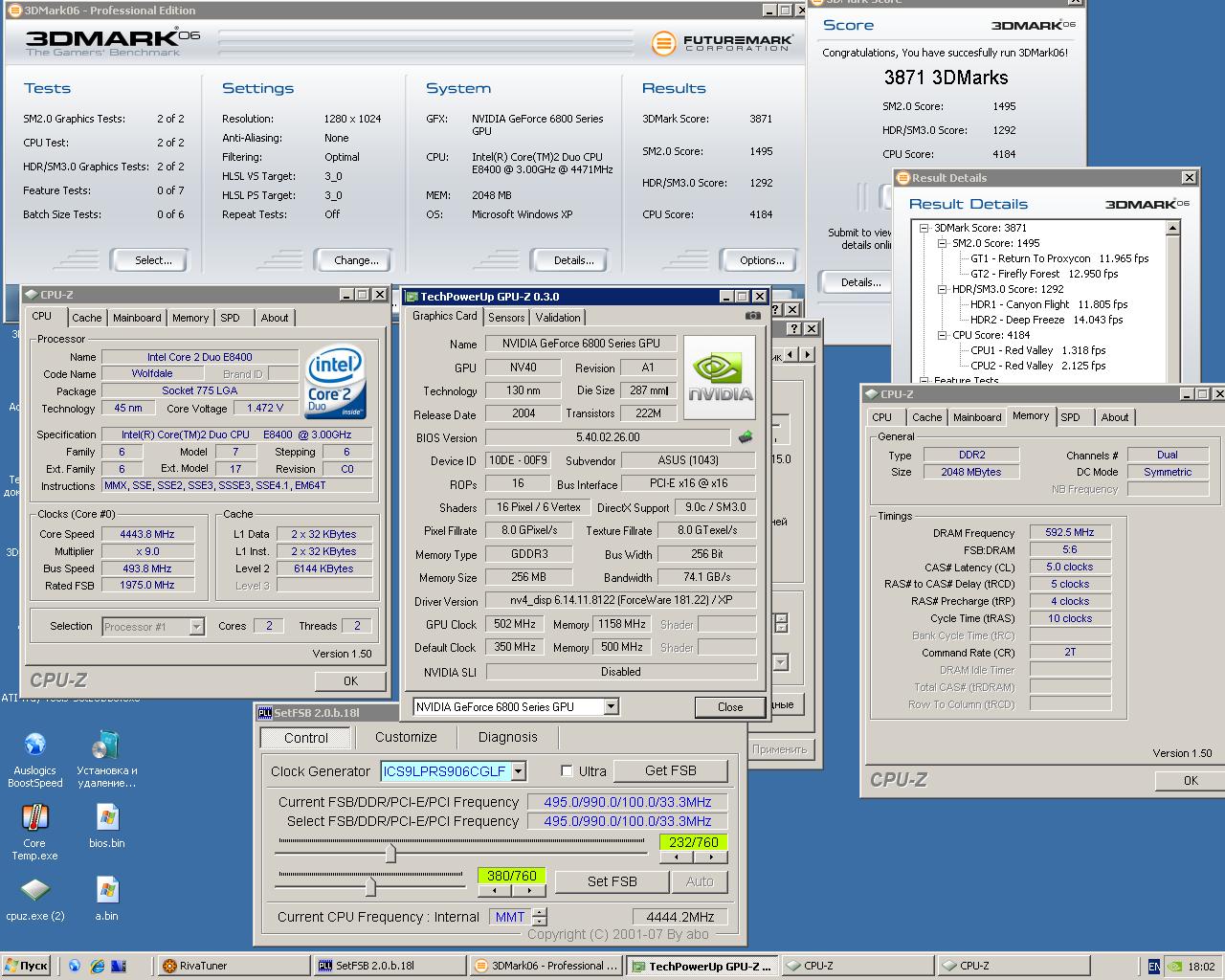Open the Validation tab in GPU-Z
Image resolution: width=1225 pixels, height=980 pixels.
[558, 318]
